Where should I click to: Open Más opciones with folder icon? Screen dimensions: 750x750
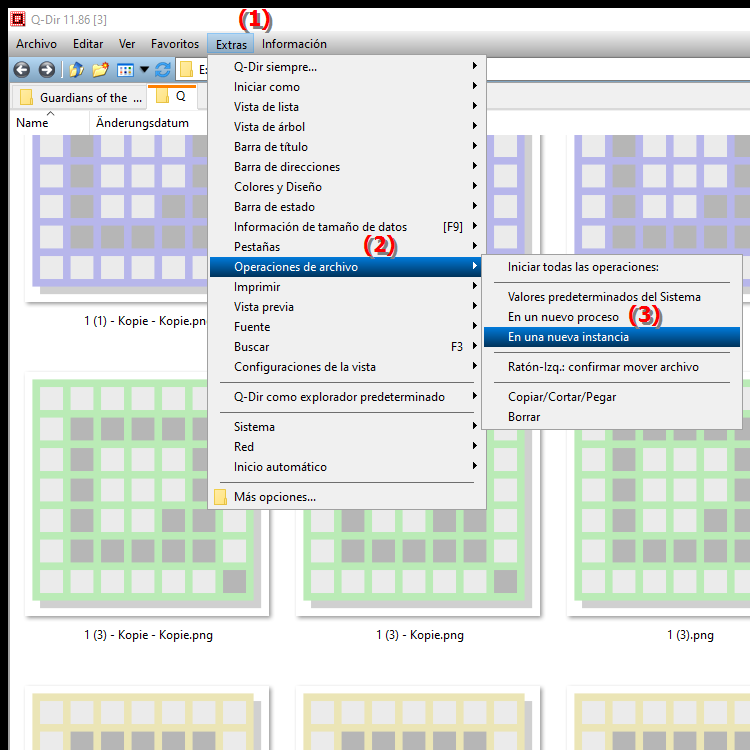[274, 497]
